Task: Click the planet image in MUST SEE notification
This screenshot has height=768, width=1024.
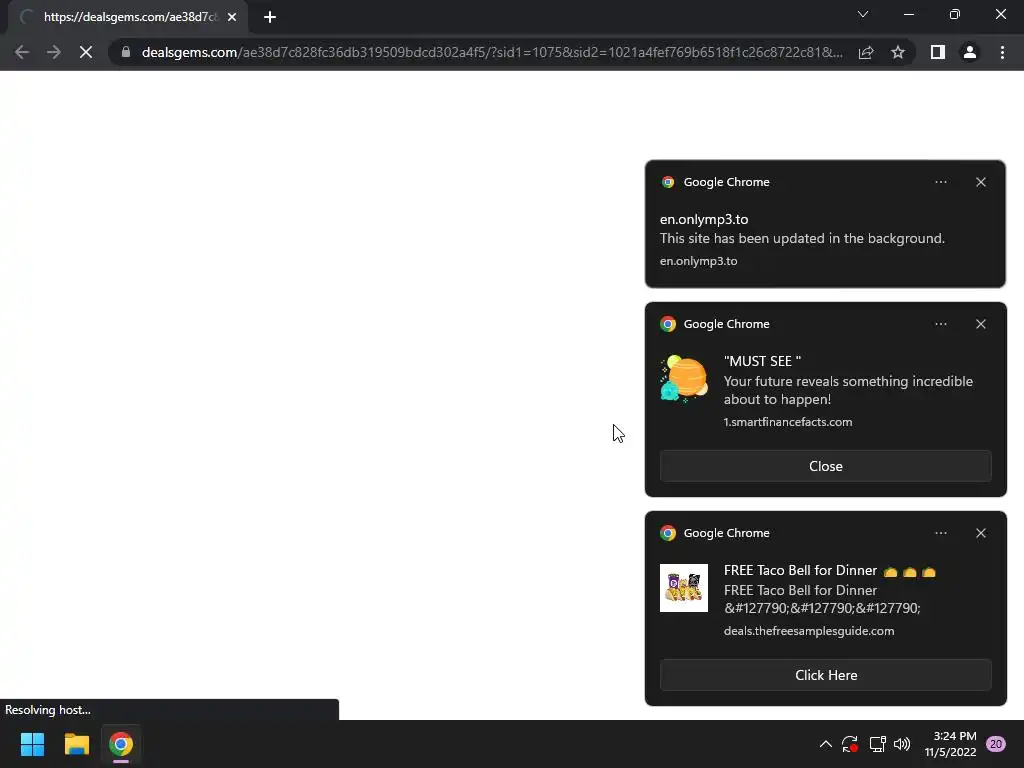Action: [x=684, y=379]
